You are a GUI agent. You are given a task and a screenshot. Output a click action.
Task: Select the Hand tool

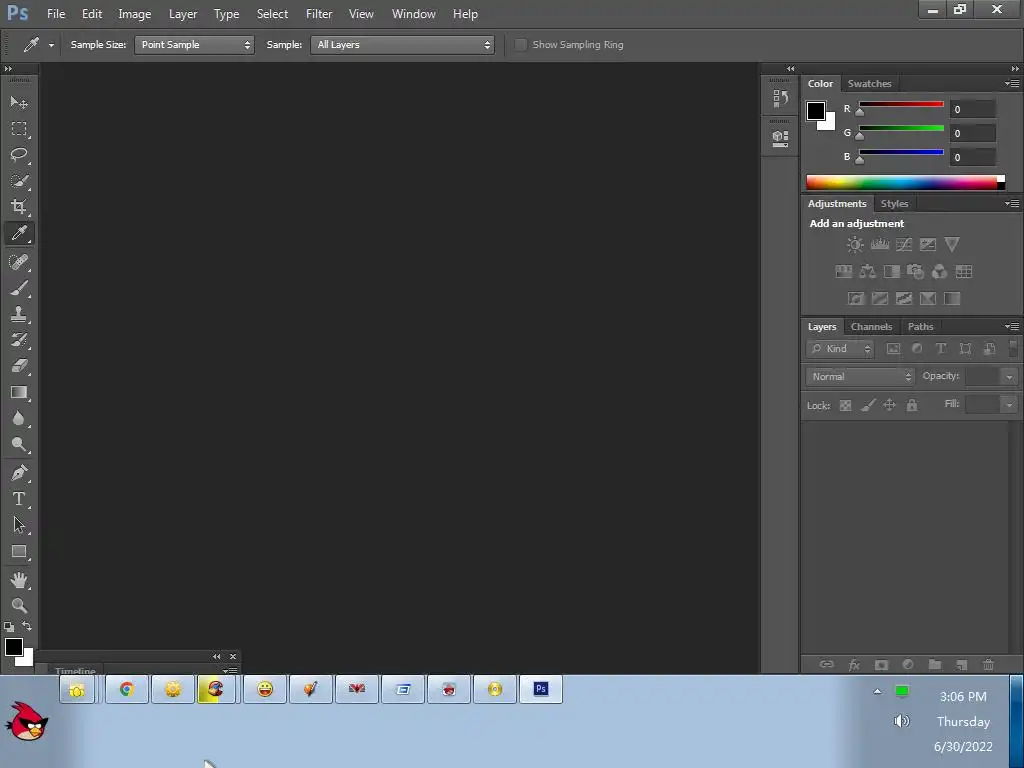coord(19,580)
